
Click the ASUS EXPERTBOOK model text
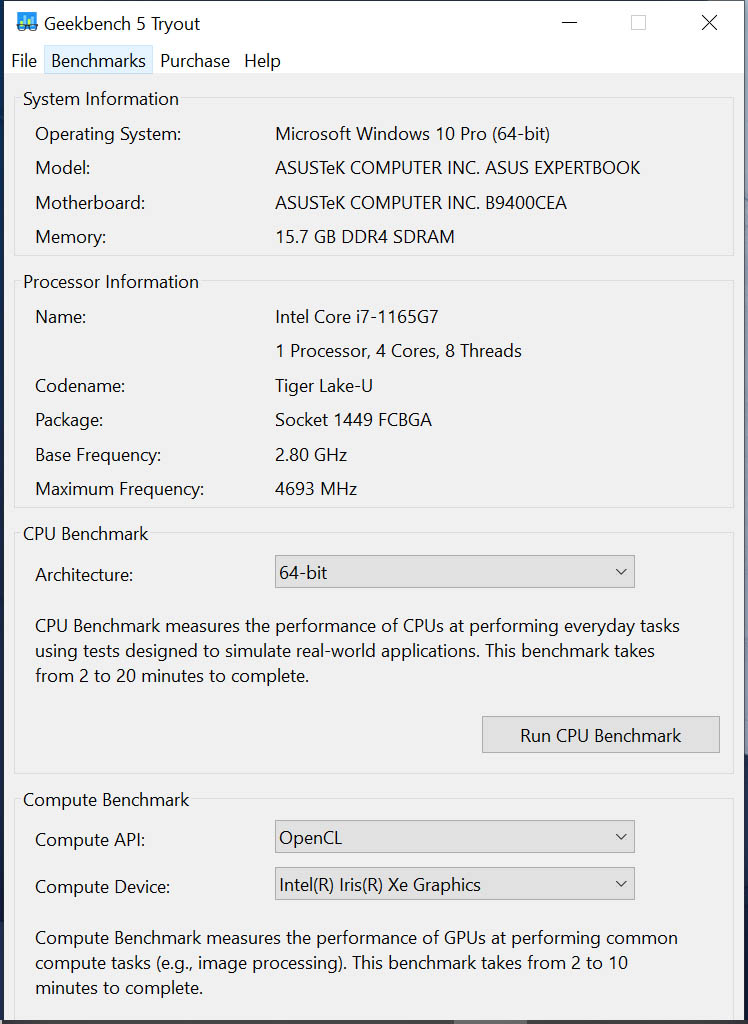pos(457,168)
